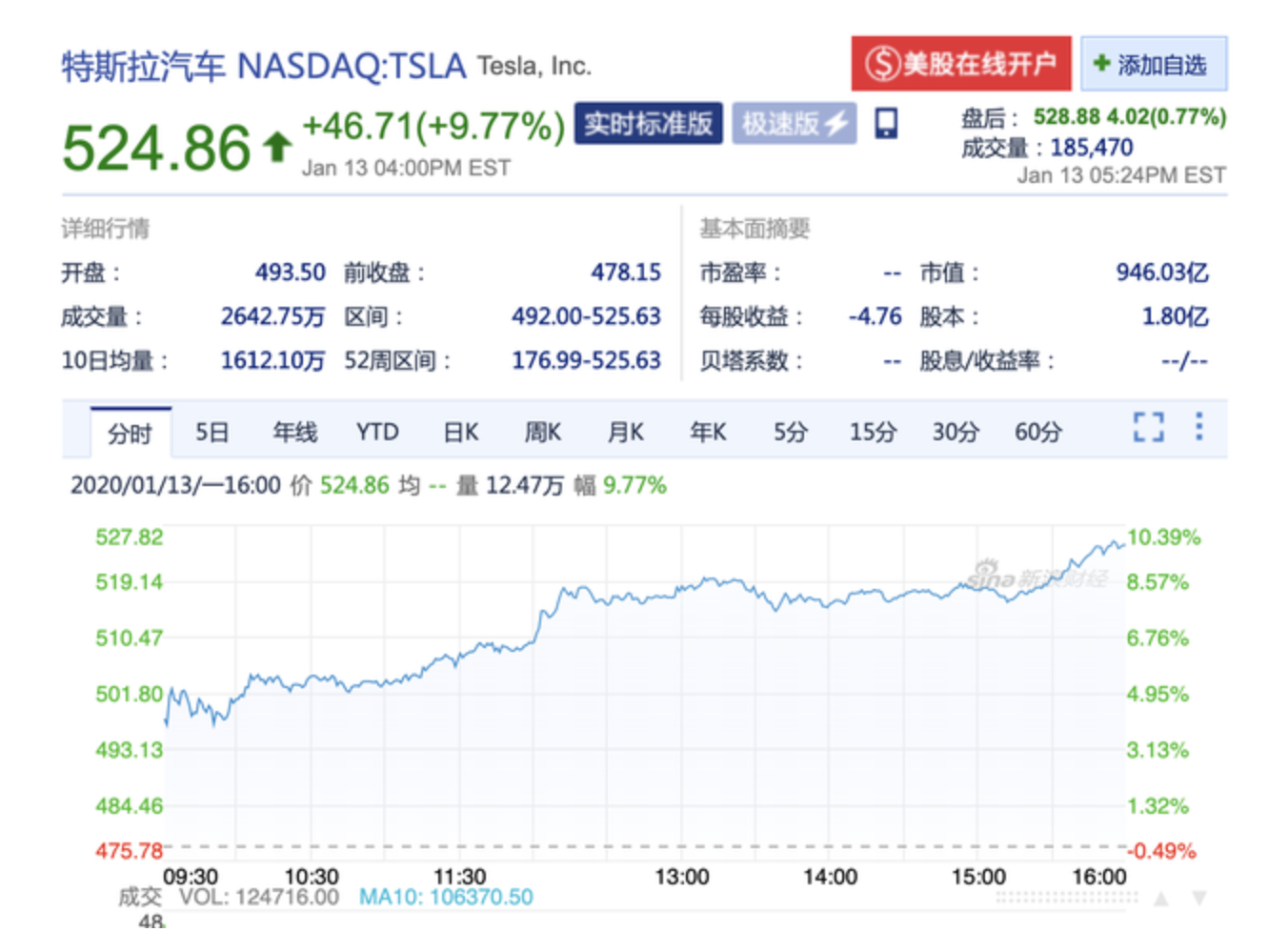This screenshot has height=932, width=1288.
Task: Show the YTD chart view
Action: coord(377,433)
